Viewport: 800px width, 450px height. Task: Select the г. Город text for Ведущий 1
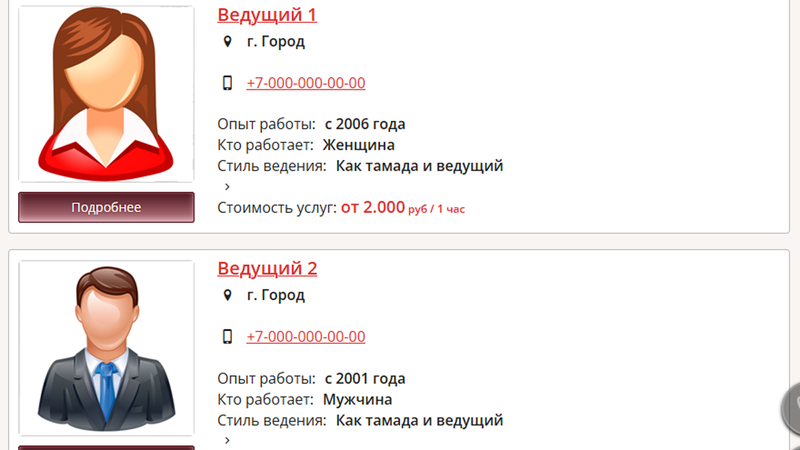[276, 41]
